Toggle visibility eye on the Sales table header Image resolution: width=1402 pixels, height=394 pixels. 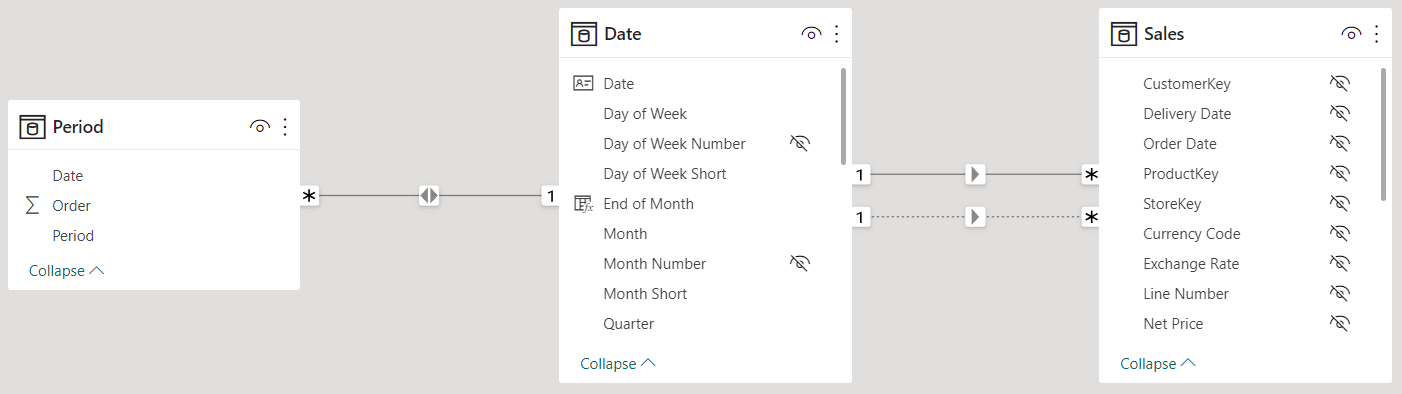point(1351,34)
